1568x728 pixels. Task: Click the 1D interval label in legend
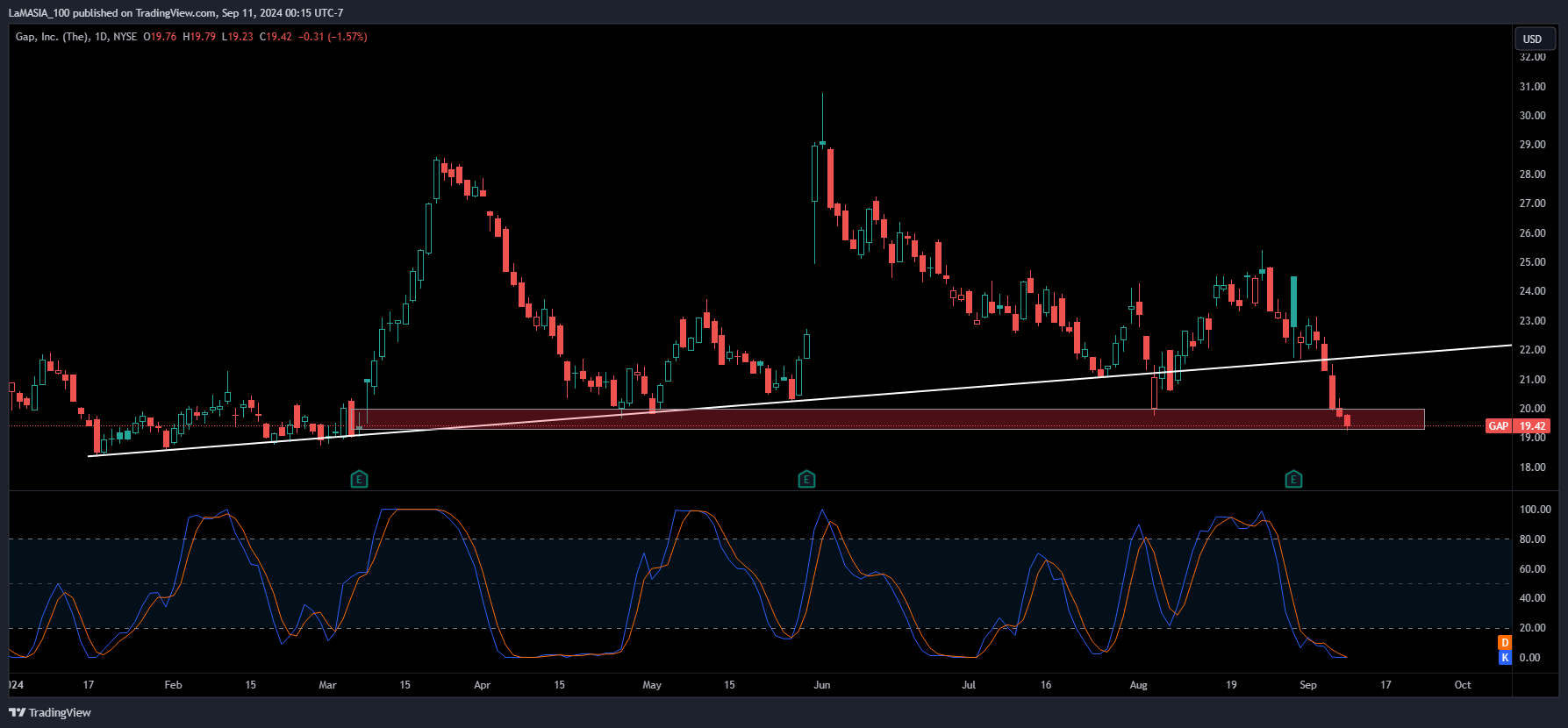click(101, 37)
